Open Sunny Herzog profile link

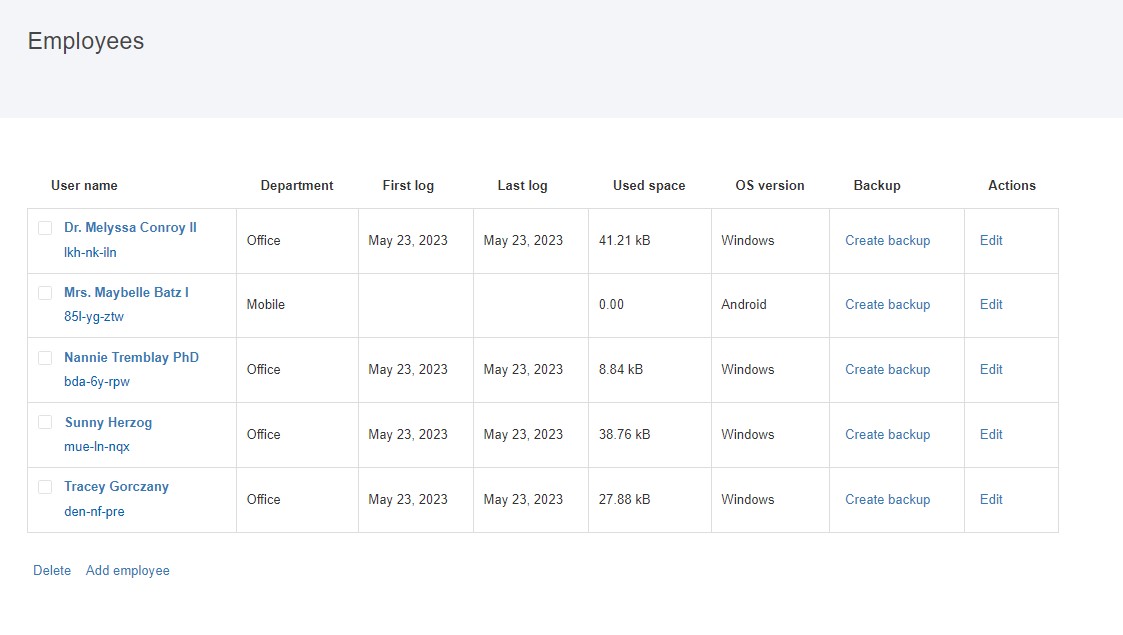pos(108,422)
